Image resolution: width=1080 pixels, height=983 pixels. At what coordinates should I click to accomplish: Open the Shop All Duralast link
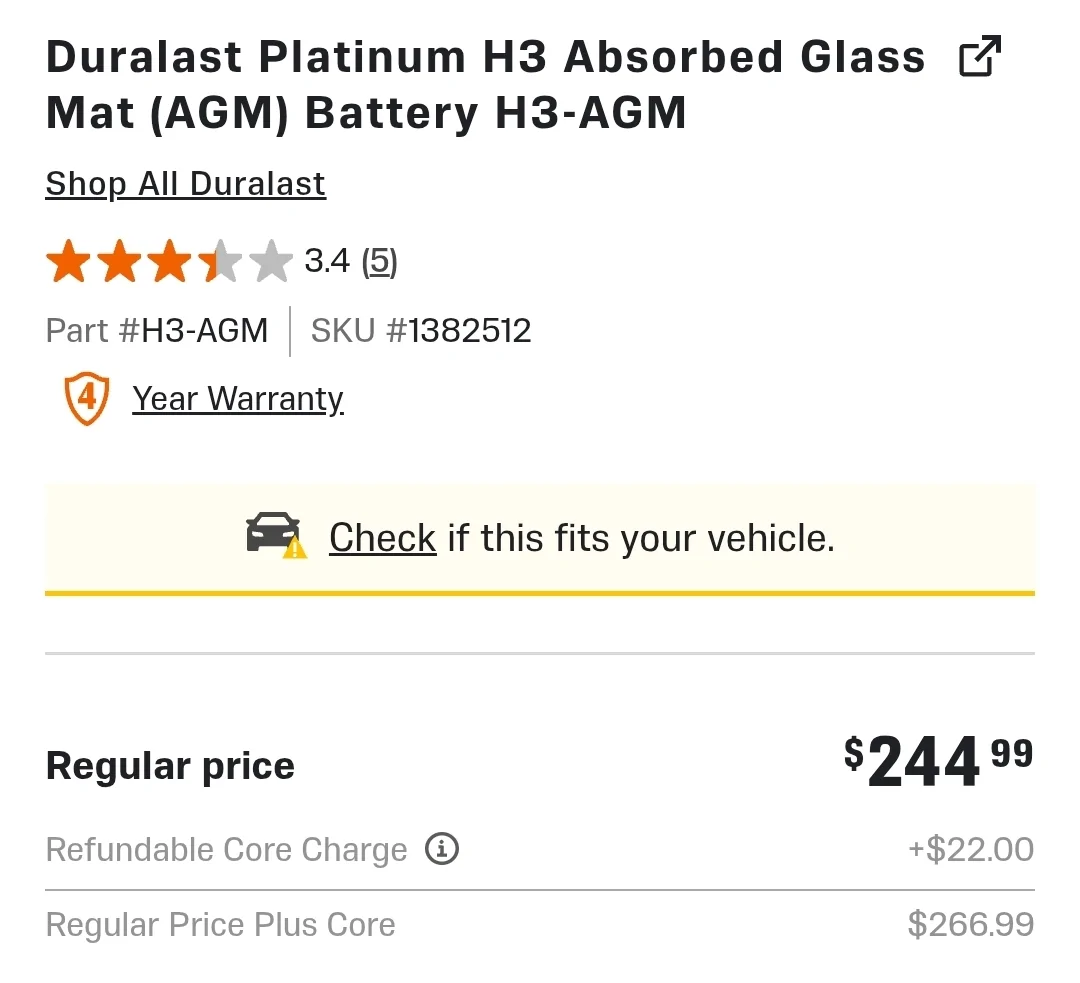[x=186, y=184]
